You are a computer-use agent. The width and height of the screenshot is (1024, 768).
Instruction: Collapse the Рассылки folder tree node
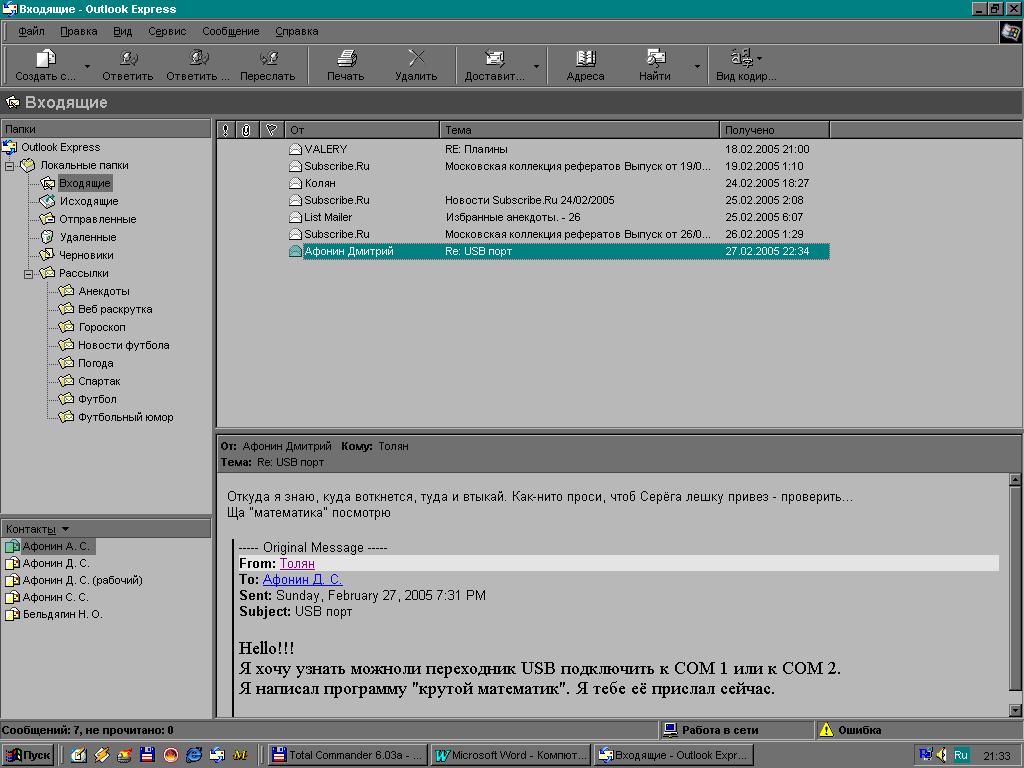[x=29, y=273]
